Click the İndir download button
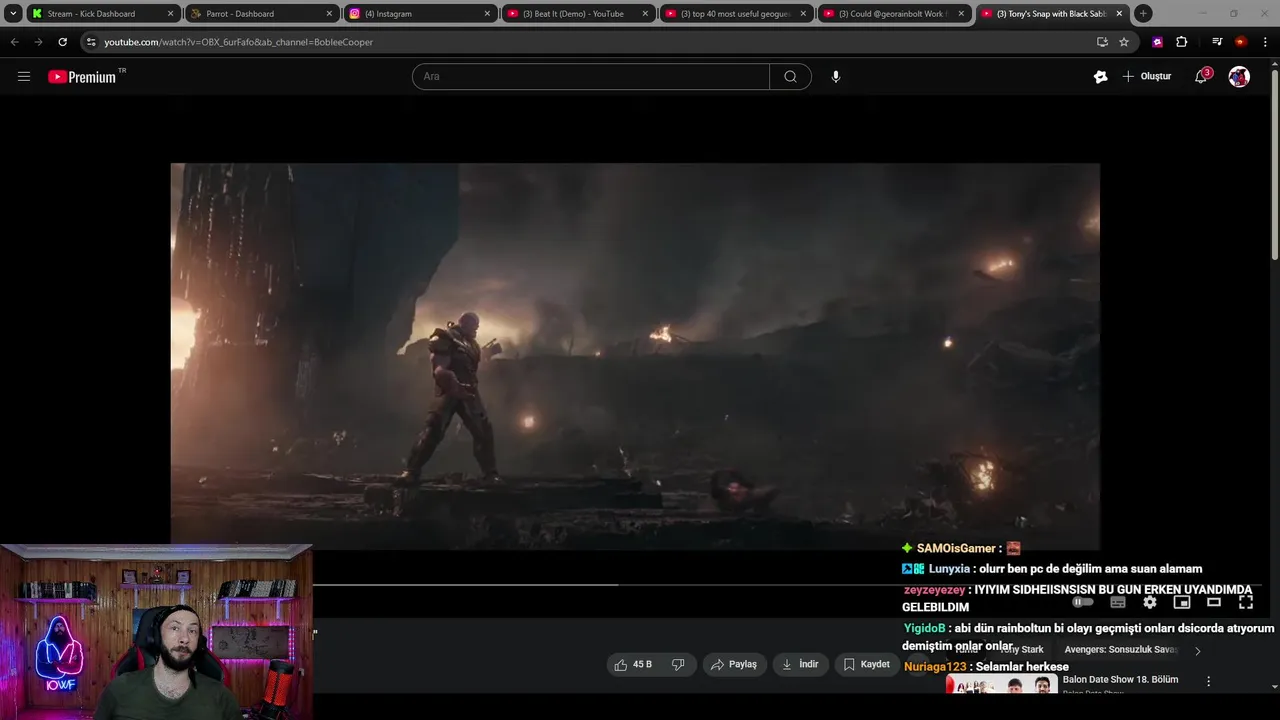This screenshot has width=1280, height=720. [800, 664]
